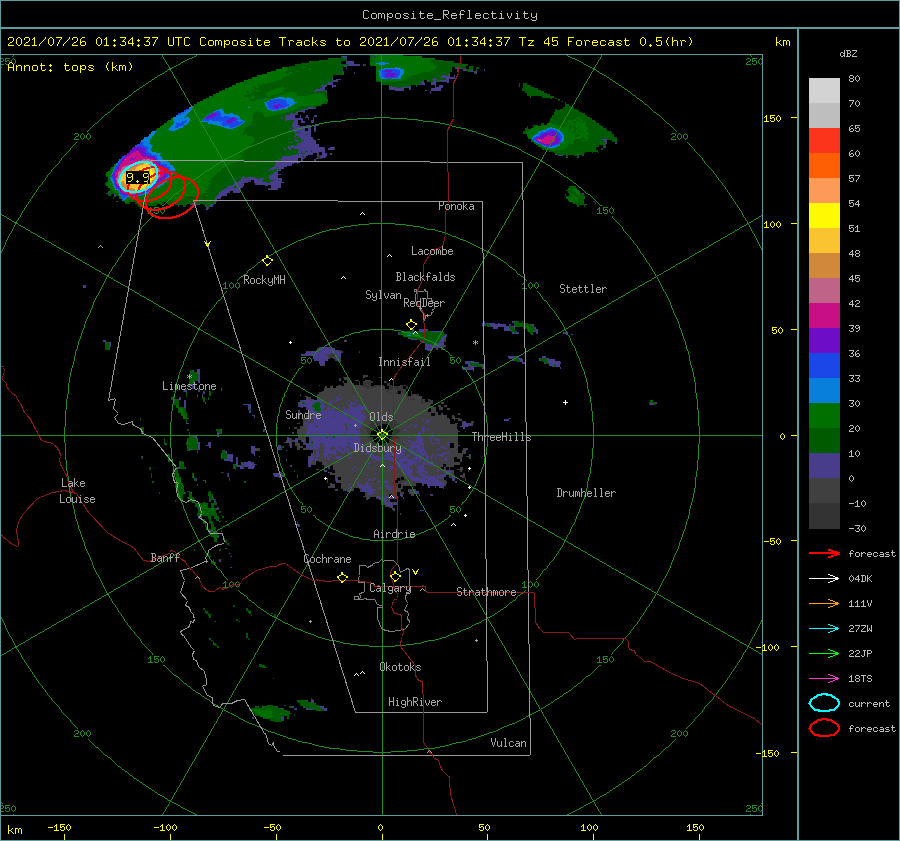The image size is (900, 841).
Task: Click the Limestone label
Action: [189, 386]
